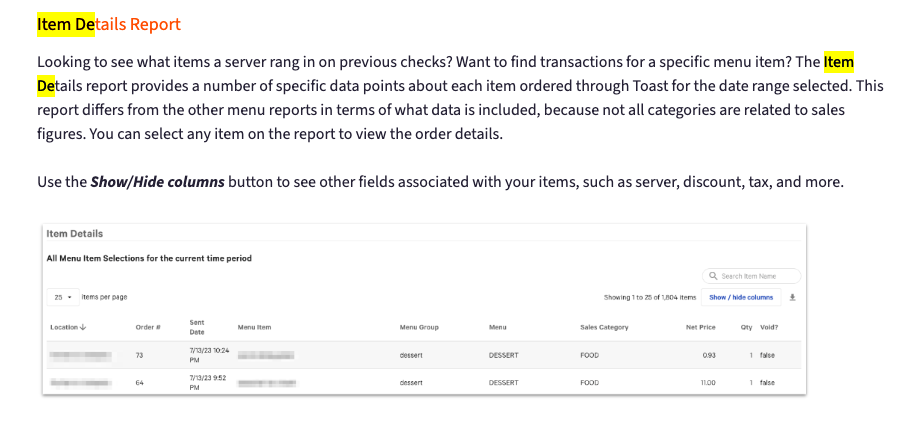Image resolution: width=902 pixels, height=426 pixels.
Task: Open the items per page dropdown
Action: click(62, 297)
